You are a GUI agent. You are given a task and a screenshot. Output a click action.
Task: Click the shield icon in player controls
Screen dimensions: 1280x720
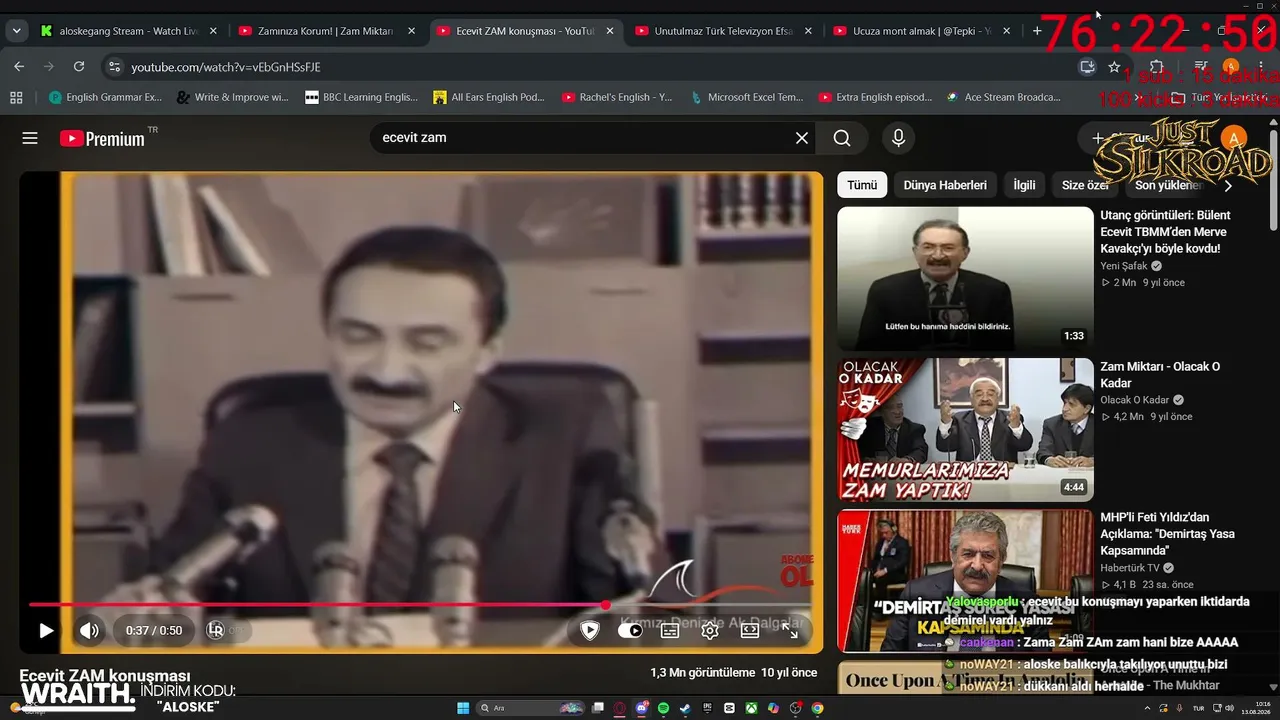click(x=590, y=631)
